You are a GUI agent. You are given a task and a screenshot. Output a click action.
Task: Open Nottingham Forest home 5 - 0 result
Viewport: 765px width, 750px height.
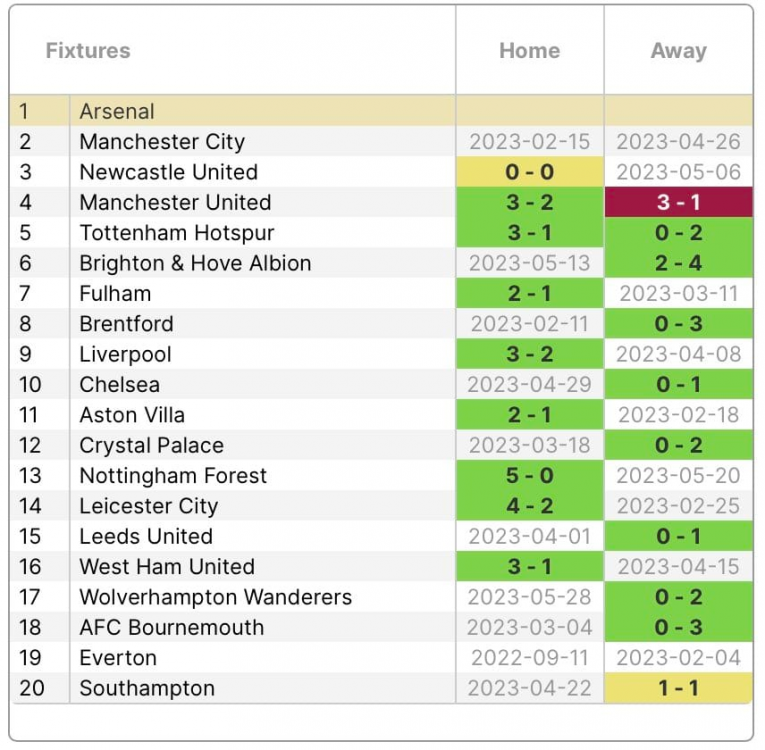529,476
